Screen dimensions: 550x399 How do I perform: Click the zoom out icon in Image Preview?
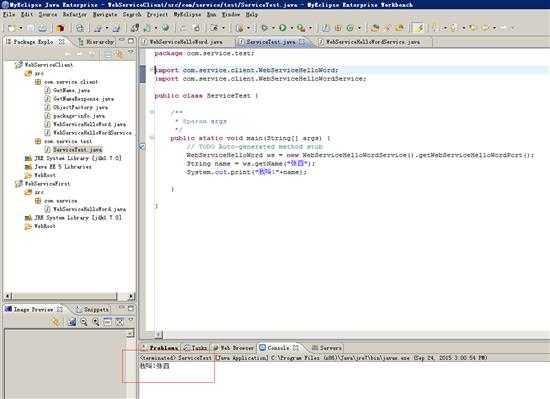(x=84, y=322)
